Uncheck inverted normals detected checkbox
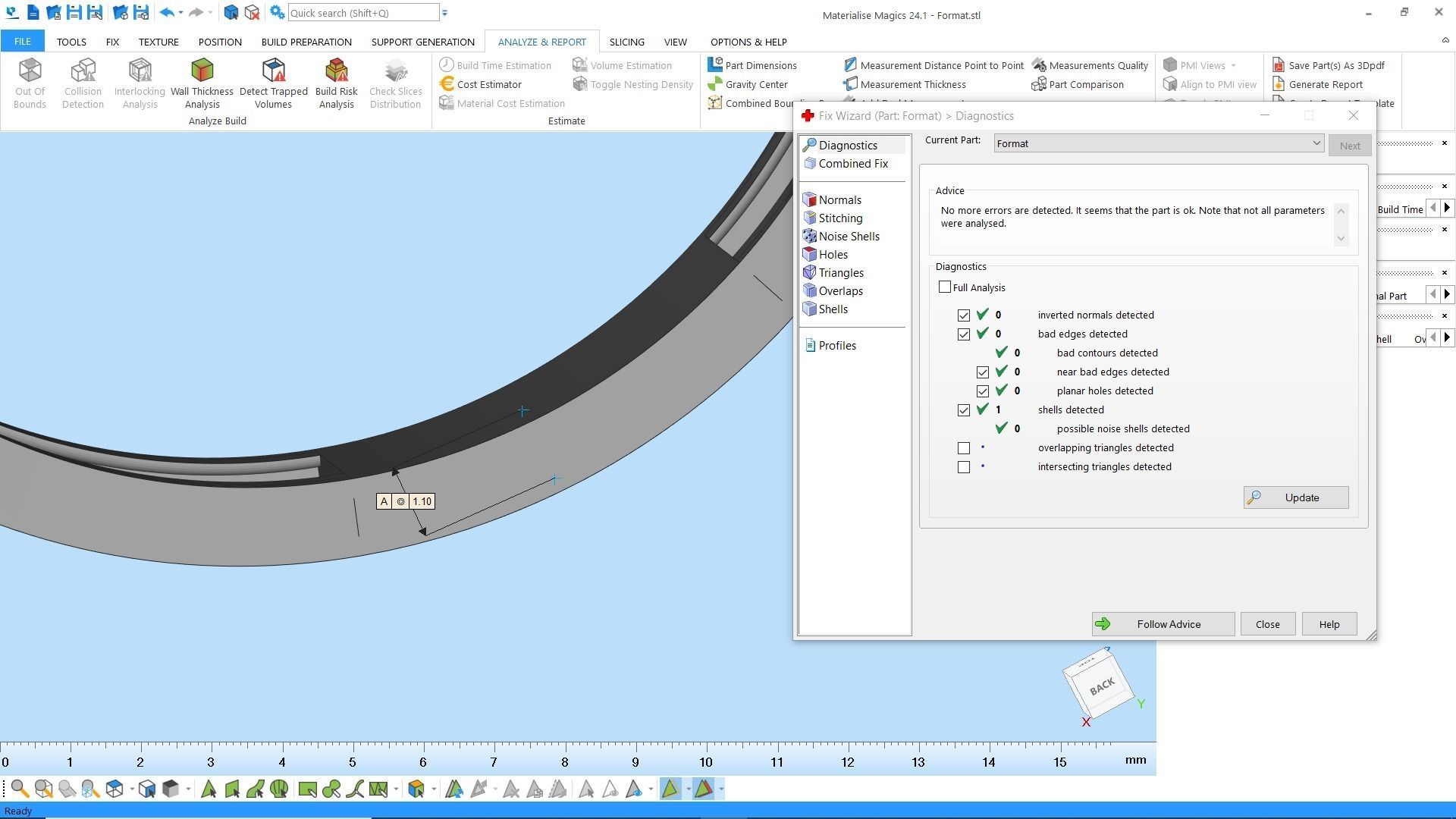Viewport: 1456px width, 819px height. [964, 315]
